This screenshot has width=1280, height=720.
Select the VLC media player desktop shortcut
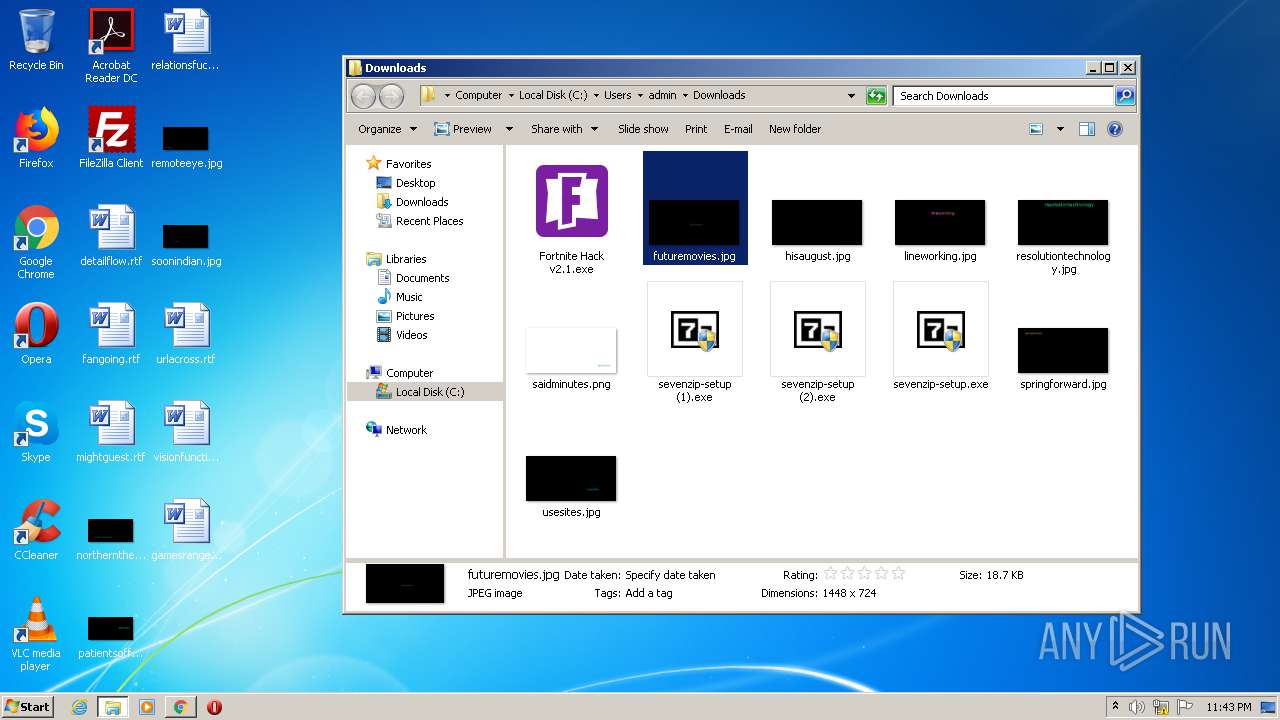[x=36, y=635]
